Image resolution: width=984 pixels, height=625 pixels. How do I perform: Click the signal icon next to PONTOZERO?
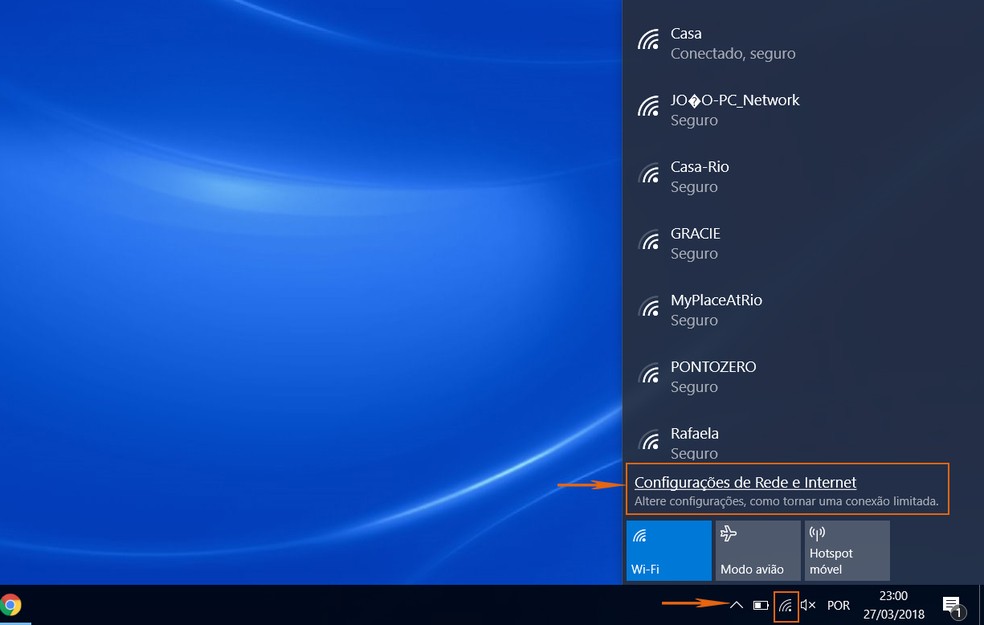click(x=650, y=375)
